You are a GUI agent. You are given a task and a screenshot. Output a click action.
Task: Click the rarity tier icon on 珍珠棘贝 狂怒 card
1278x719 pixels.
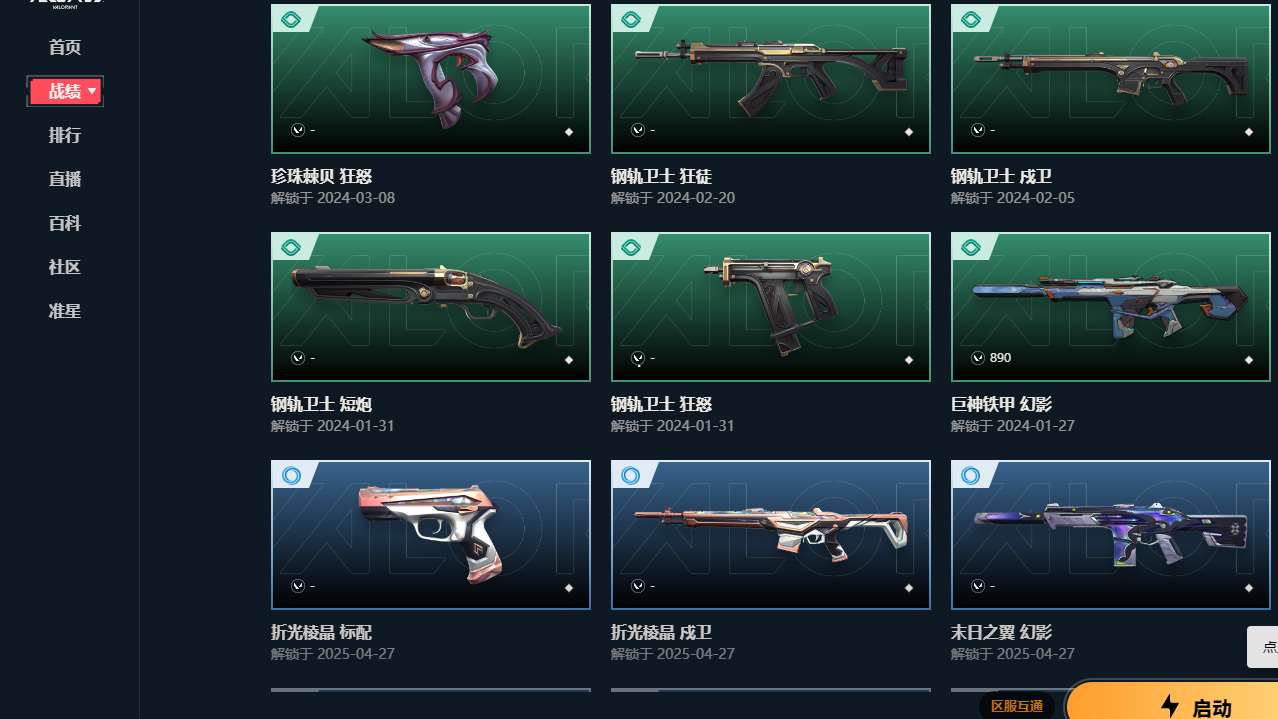tap(290, 20)
